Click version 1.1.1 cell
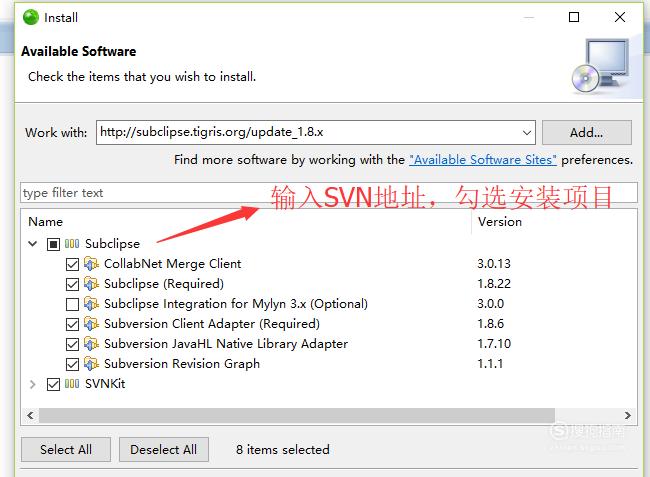The width and height of the screenshot is (650, 477). click(x=490, y=363)
